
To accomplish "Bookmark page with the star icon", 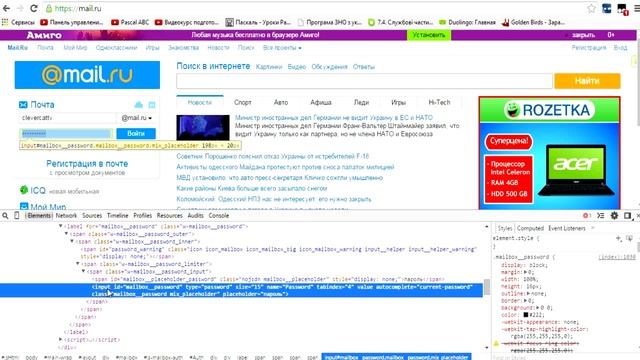I will (591, 8).
